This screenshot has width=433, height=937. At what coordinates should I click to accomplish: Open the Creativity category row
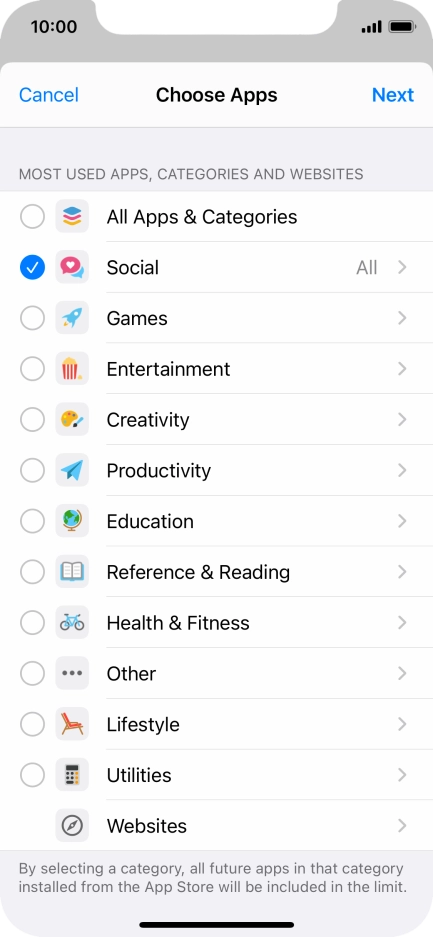click(216, 419)
